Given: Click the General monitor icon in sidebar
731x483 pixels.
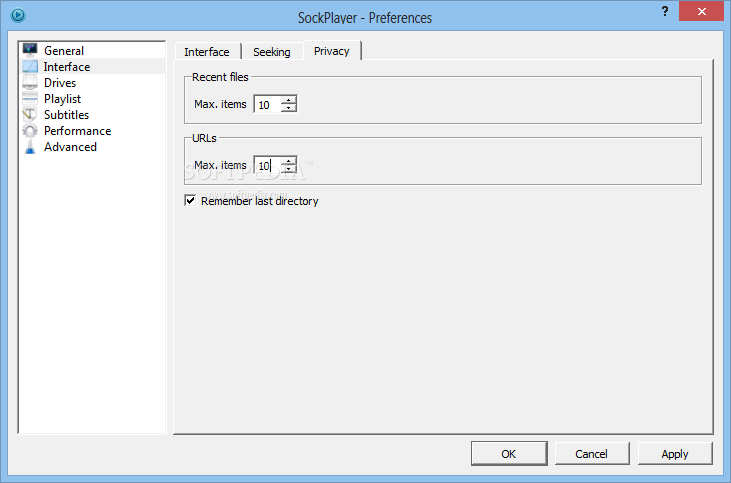Looking at the screenshot, I should [30, 51].
